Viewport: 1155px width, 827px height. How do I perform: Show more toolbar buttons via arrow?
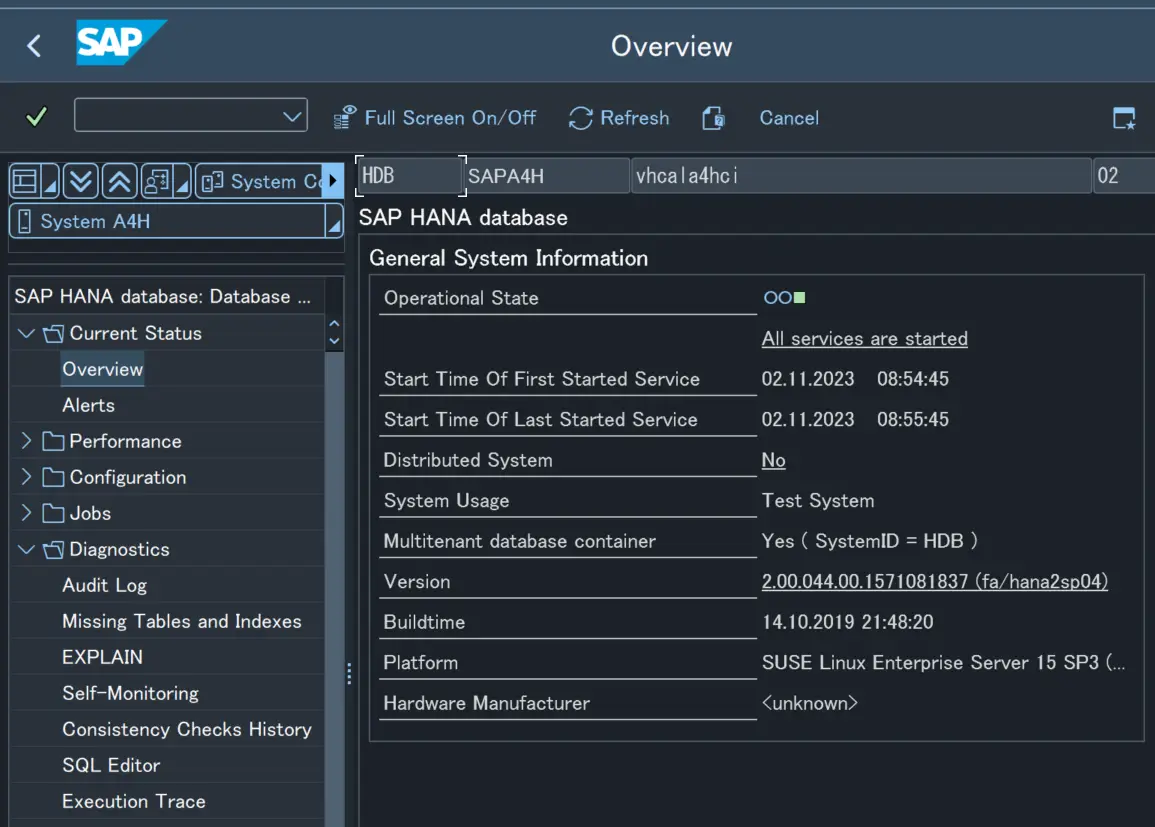pyautogui.click(x=334, y=181)
